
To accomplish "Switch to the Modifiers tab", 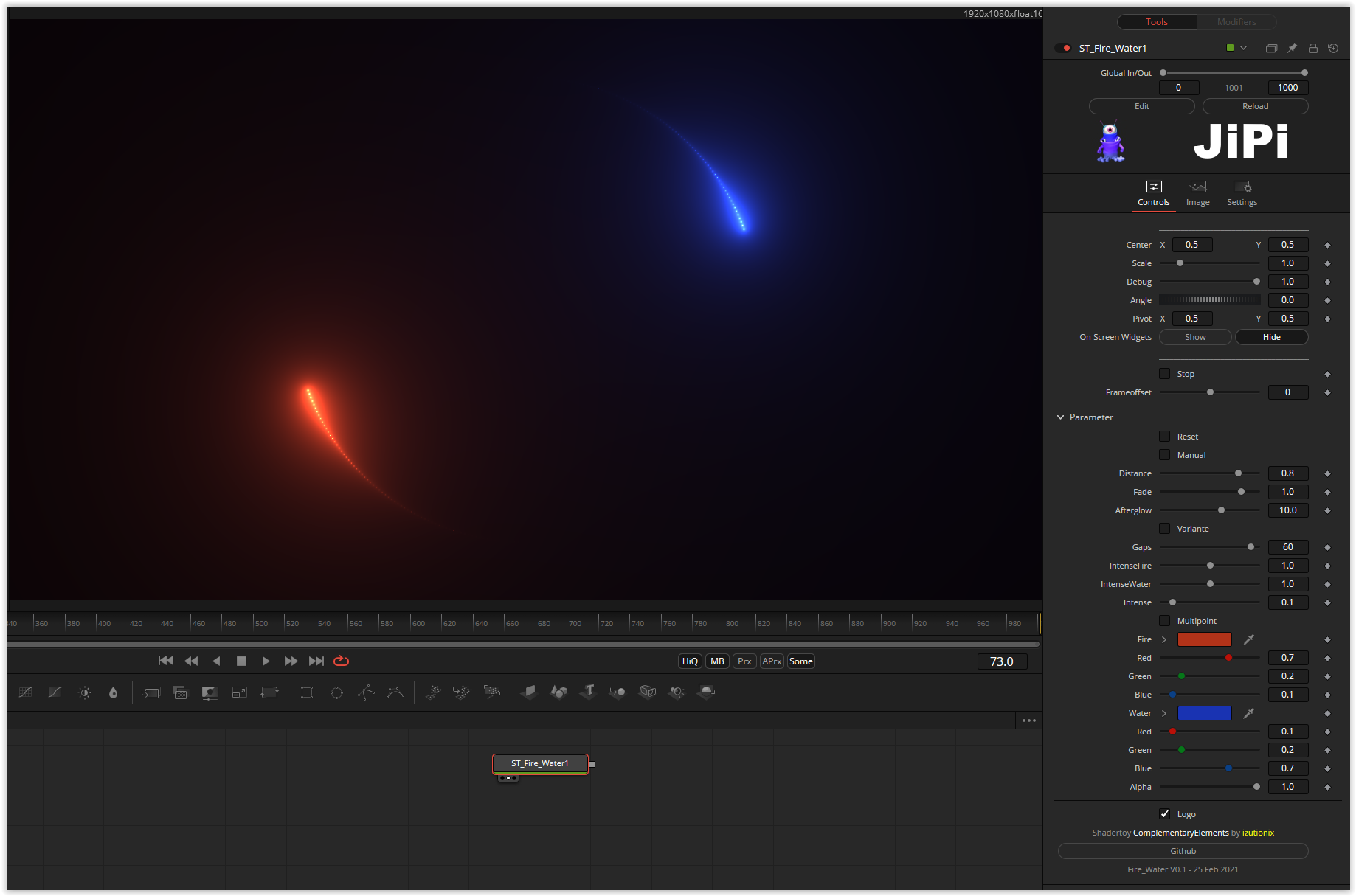I will tap(1236, 22).
